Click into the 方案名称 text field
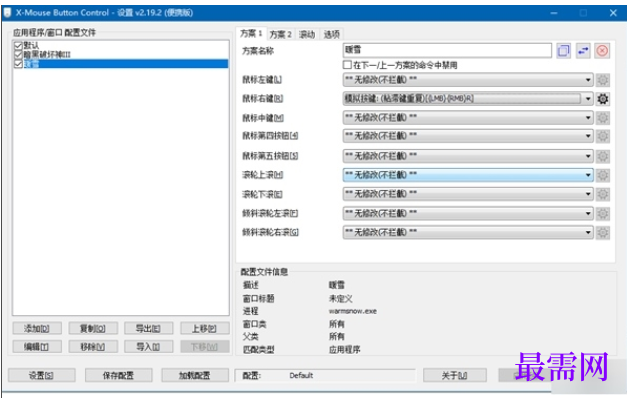Viewport: 627px width, 398px height. (447, 50)
